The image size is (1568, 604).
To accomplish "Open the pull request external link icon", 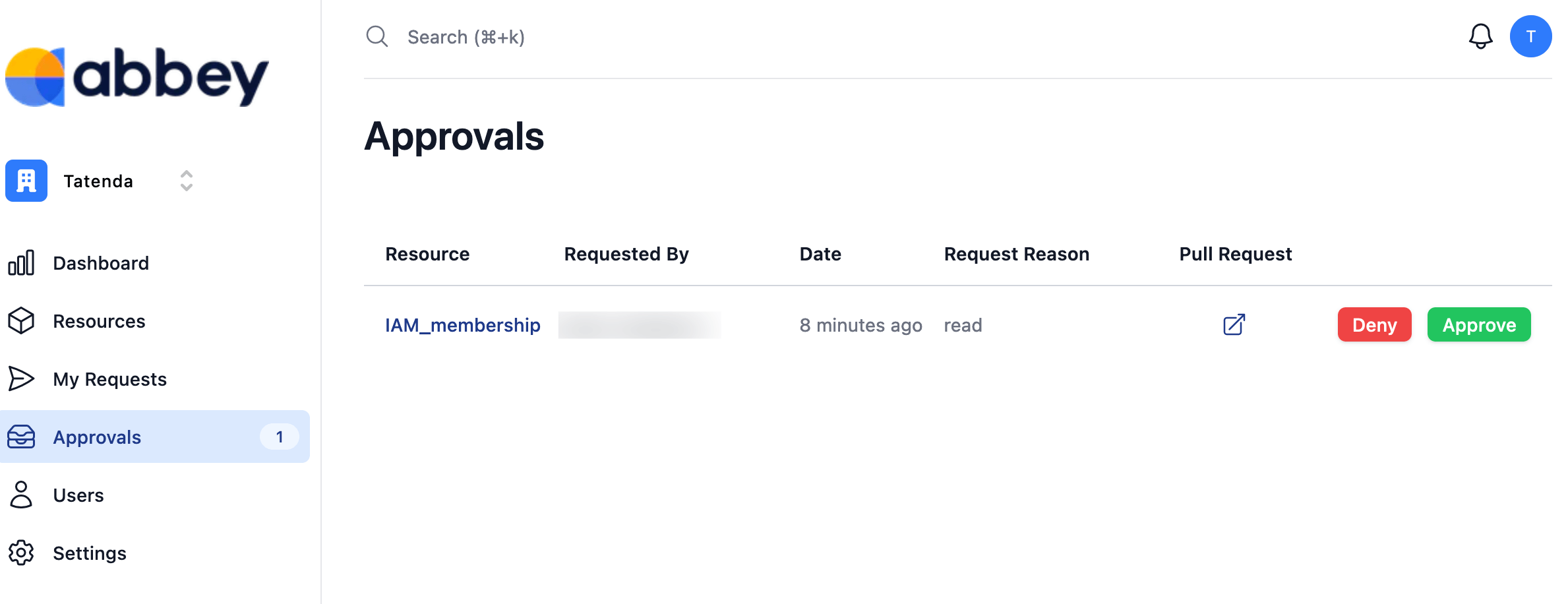I will (x=1234, y=324).
